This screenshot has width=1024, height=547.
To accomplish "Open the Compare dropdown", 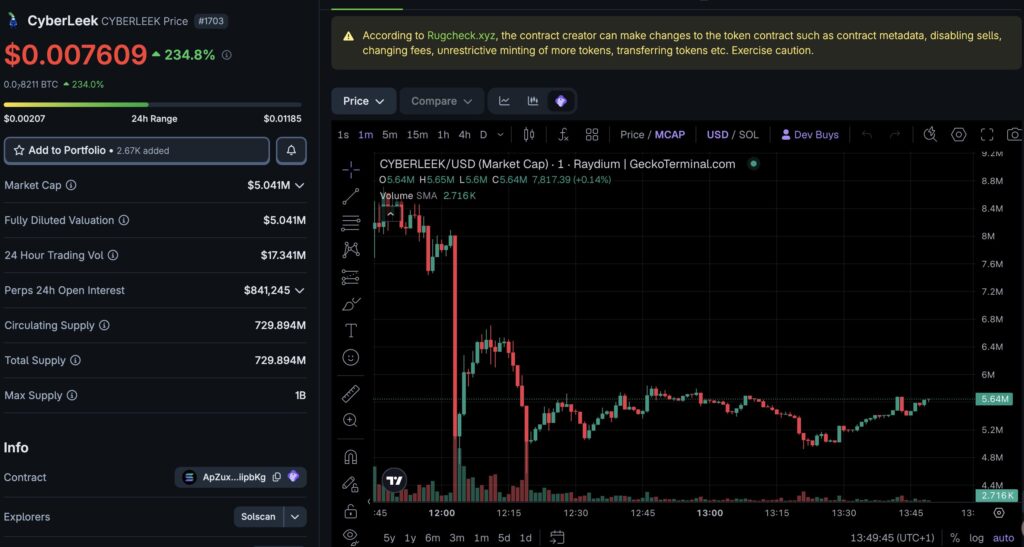I will tap(441, 101).
